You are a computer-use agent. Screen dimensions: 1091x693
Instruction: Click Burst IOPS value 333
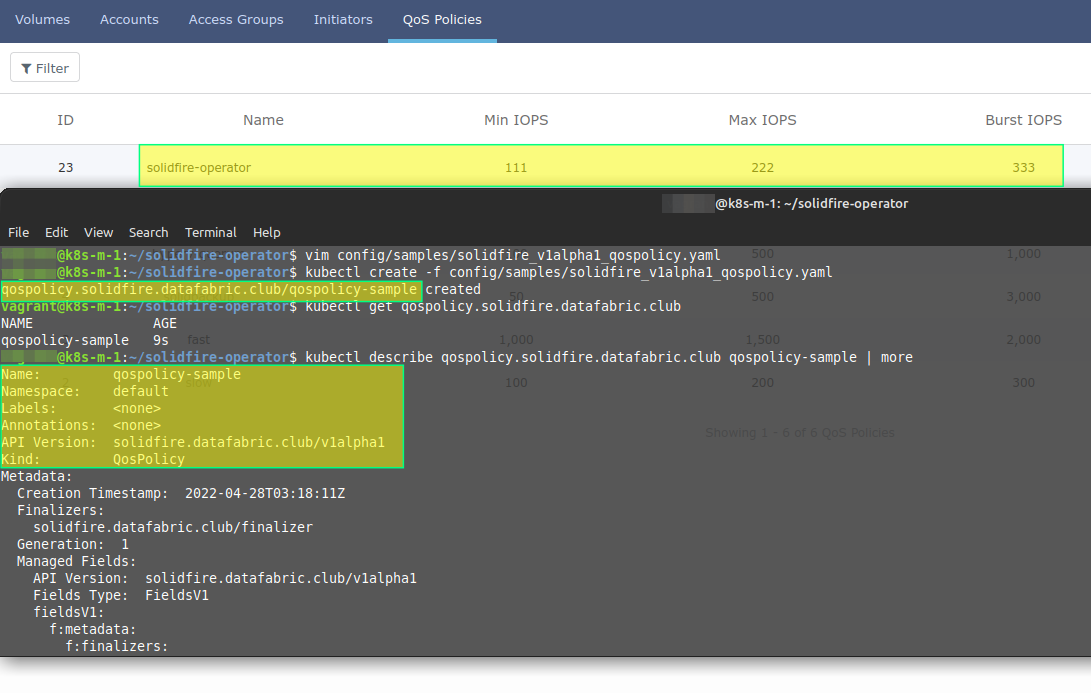point(1024,168)
